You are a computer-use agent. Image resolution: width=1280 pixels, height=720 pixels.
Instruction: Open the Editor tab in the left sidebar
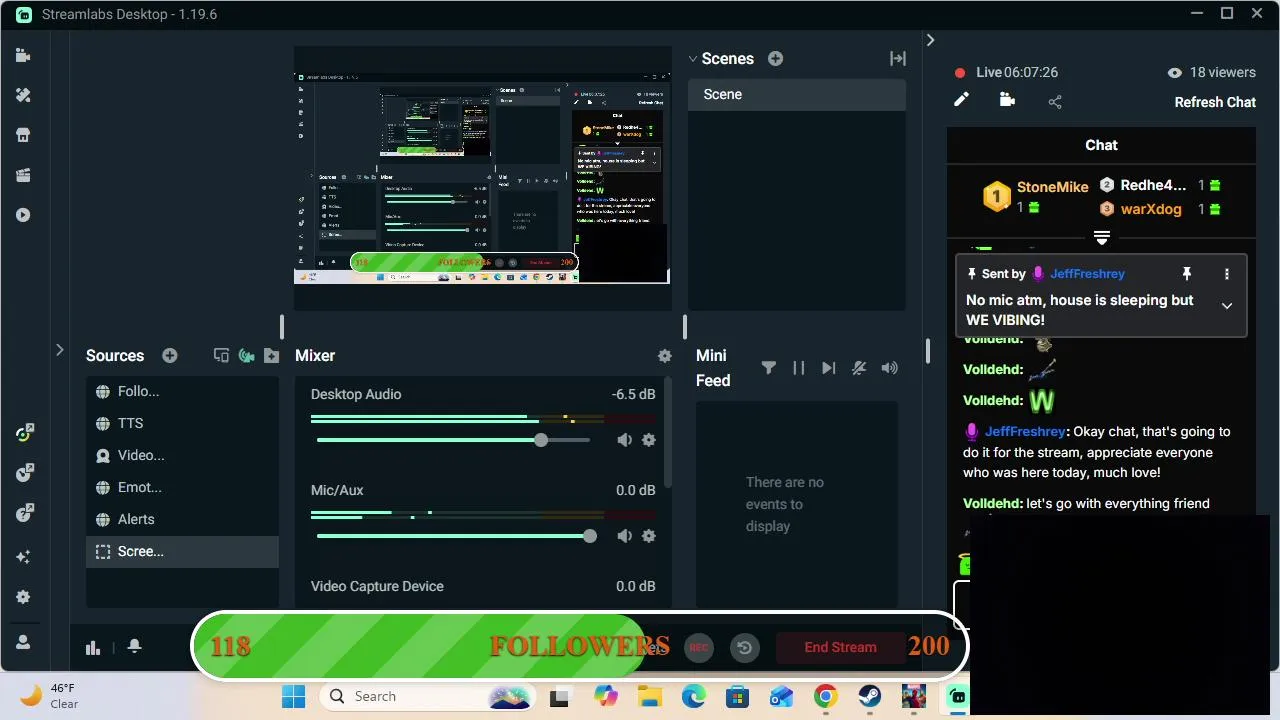coord(23,56)
